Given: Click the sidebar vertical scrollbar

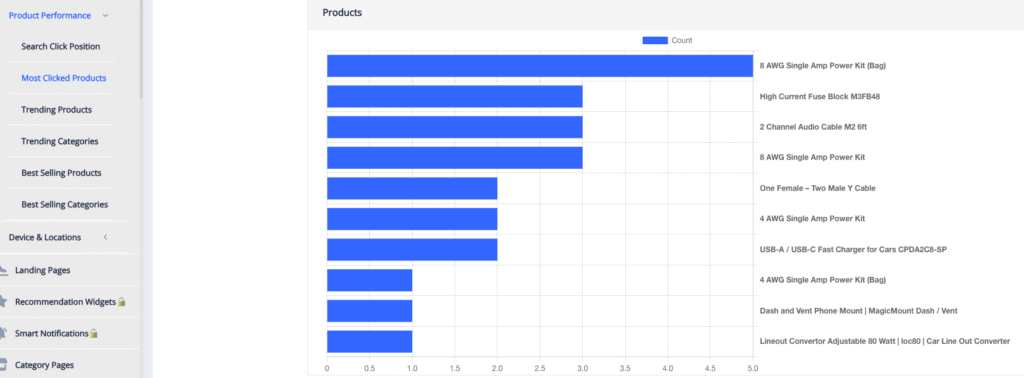Looking at the screenshot, I should click(x=141, y=49).
